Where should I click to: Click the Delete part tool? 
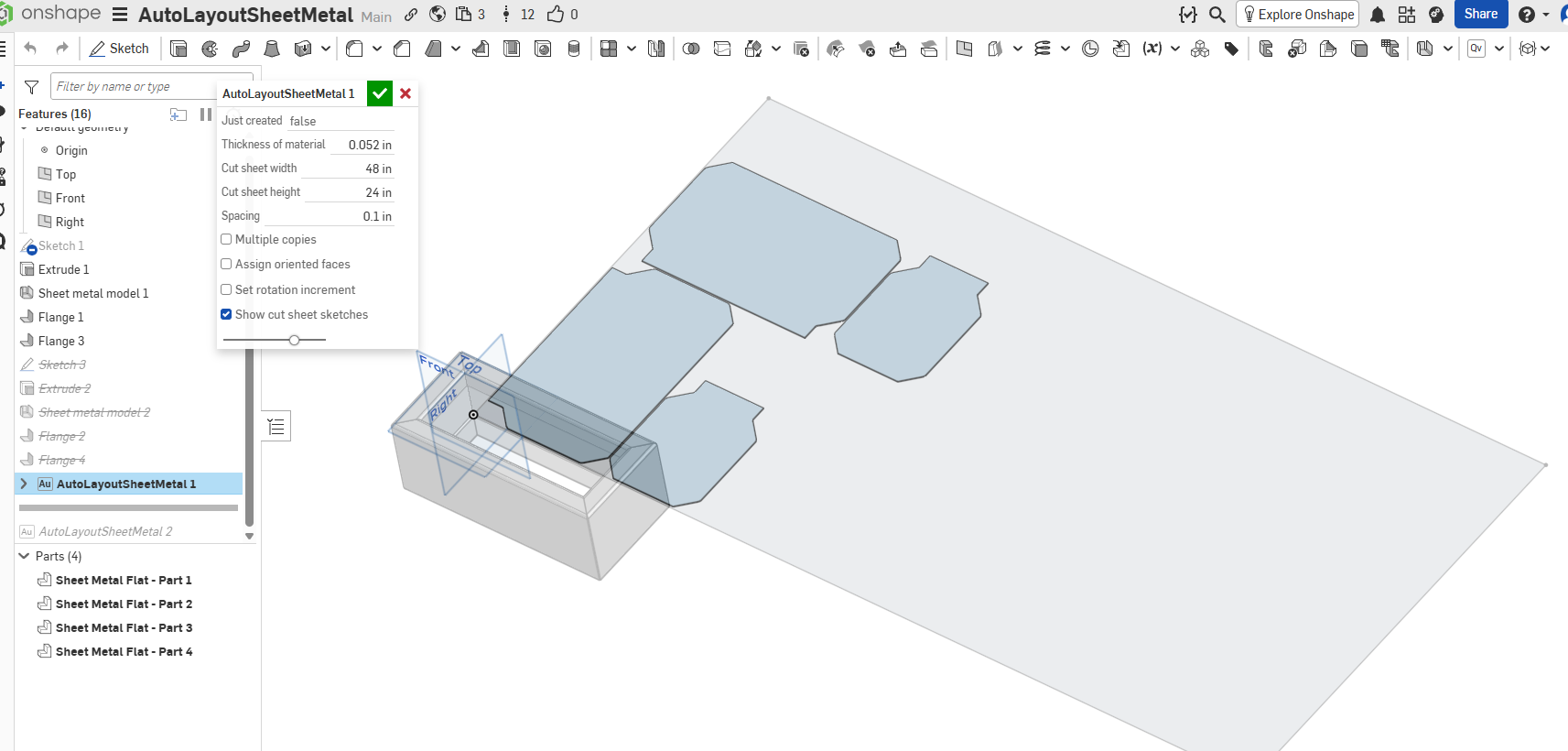[x=801, y=49]
